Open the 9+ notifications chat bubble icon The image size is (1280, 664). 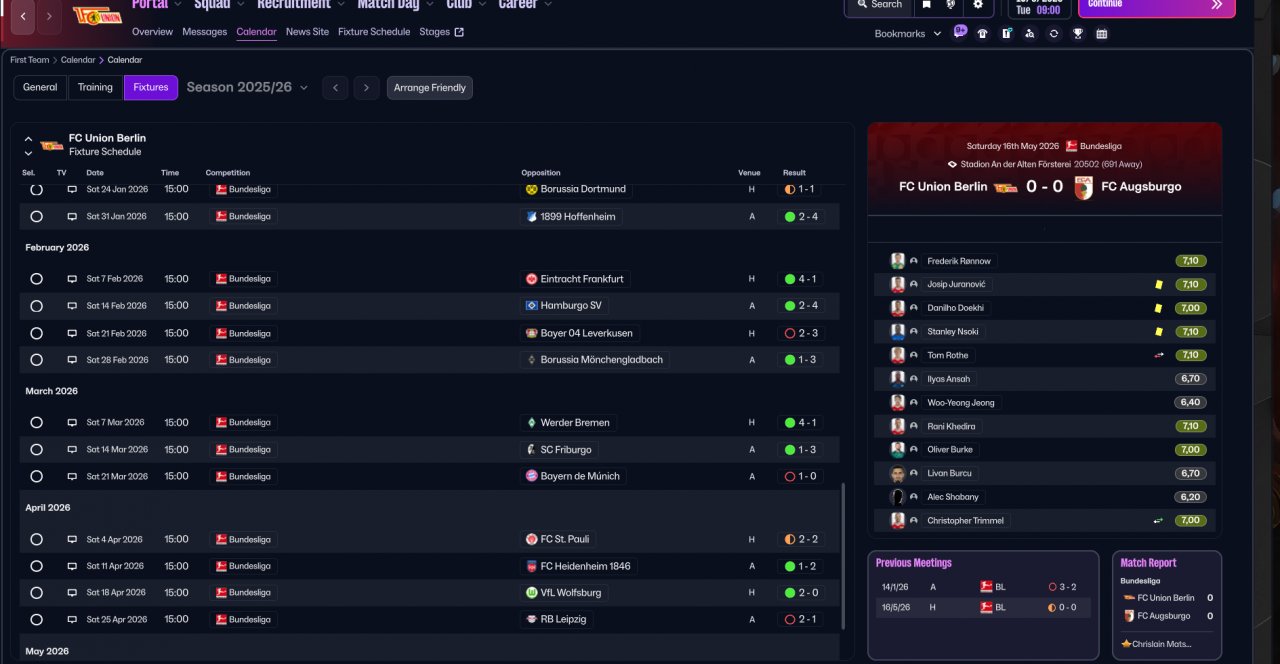coord(960,32)
